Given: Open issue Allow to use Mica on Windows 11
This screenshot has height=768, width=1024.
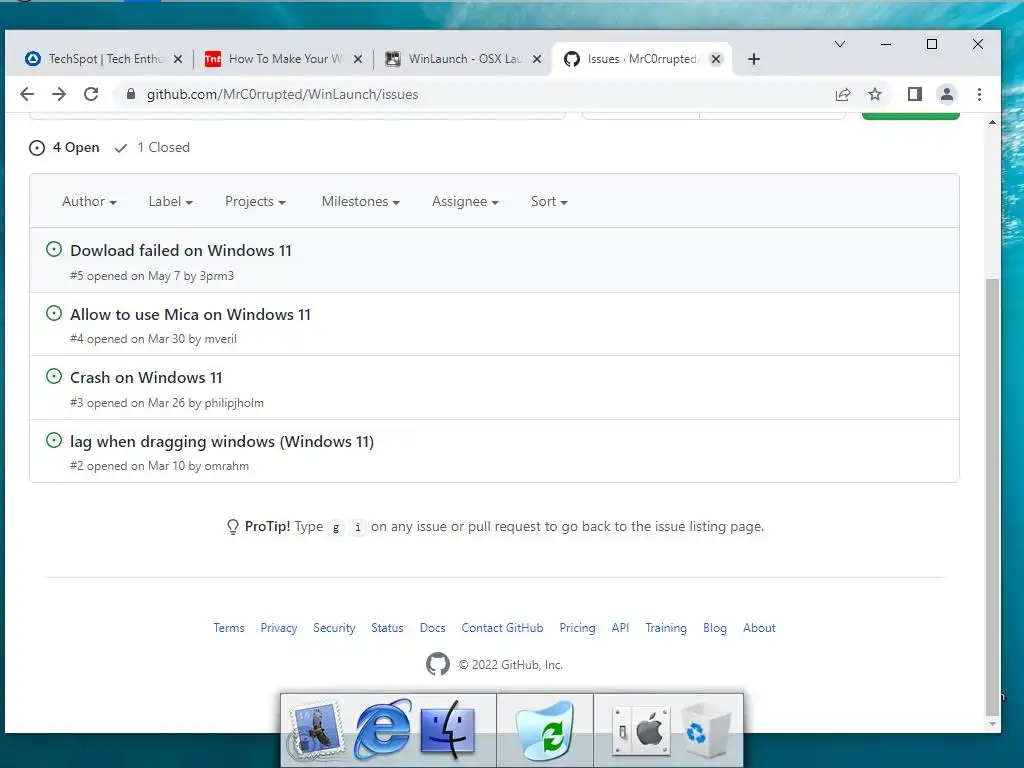Looking at the screenshot, I should click(x=190, y=315).
